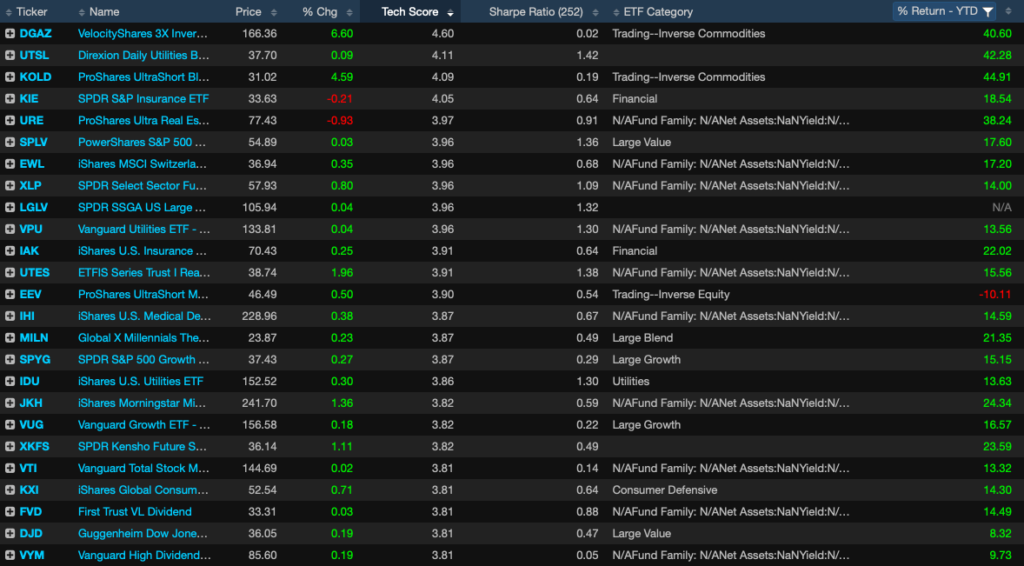Open Vanguard High Dividend name link
1024x566 pixels.
pos(144,556)
